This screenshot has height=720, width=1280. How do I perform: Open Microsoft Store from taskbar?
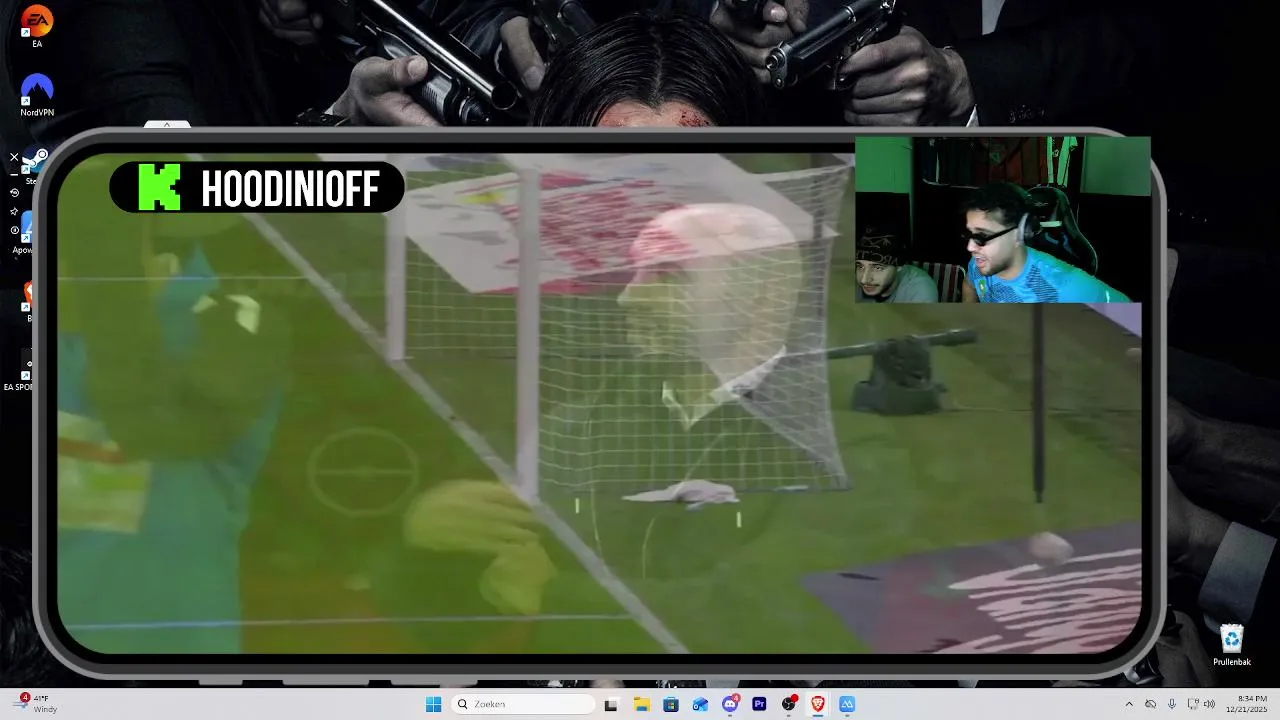(x=670, y=704)
